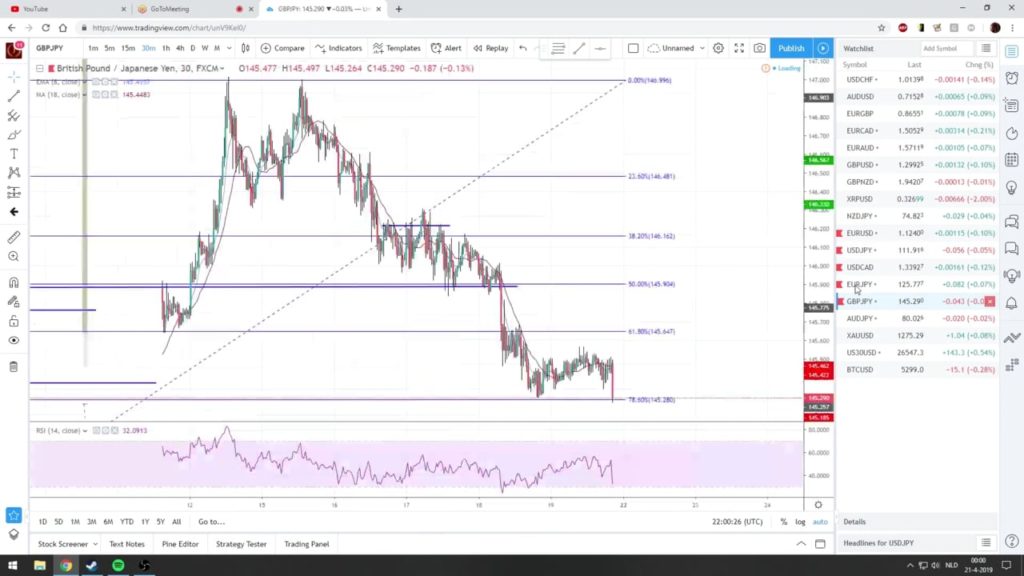This screenshot has height=576, width=1024.
Task: Hide all drawing tools with eye icon
Action: [14, 340]
